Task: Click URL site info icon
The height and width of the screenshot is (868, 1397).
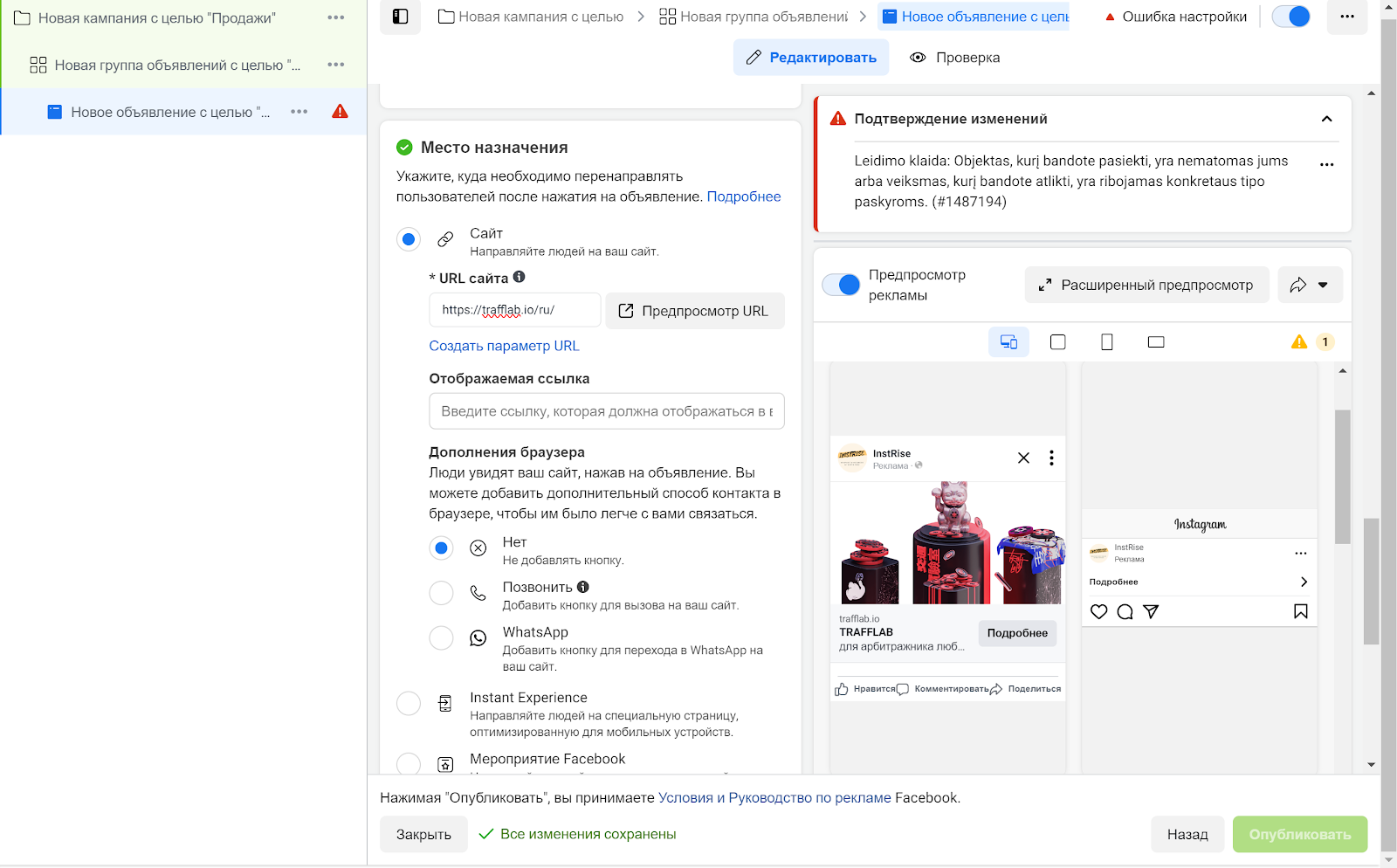Action: tap(520, 277)
